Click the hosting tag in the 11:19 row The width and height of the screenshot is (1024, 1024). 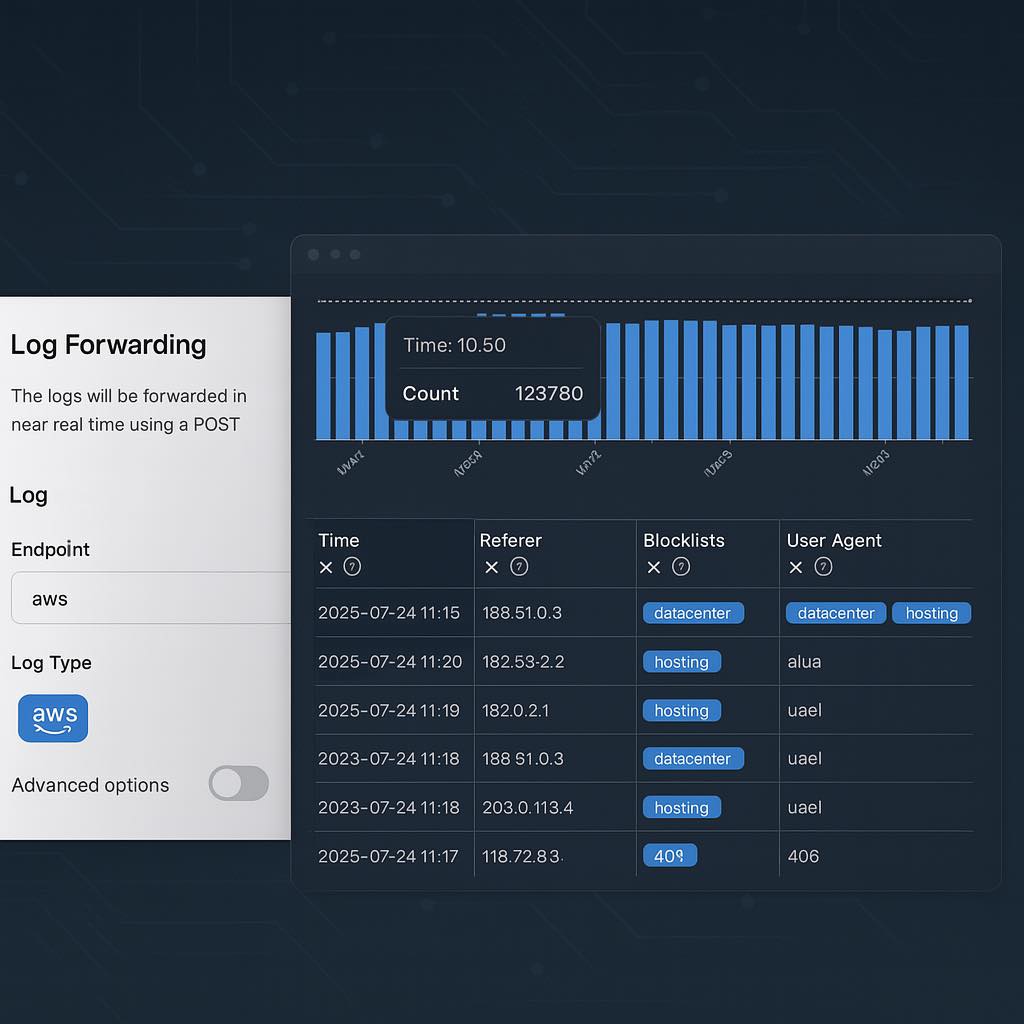[x=682, y=711]
